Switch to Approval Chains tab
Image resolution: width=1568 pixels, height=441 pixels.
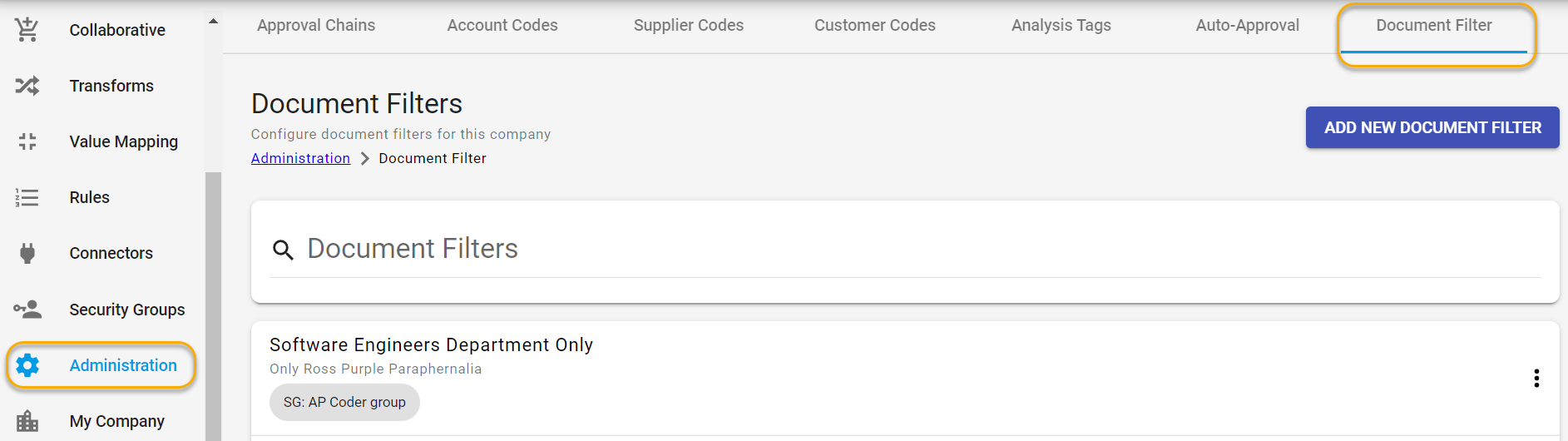coord(316,26)
